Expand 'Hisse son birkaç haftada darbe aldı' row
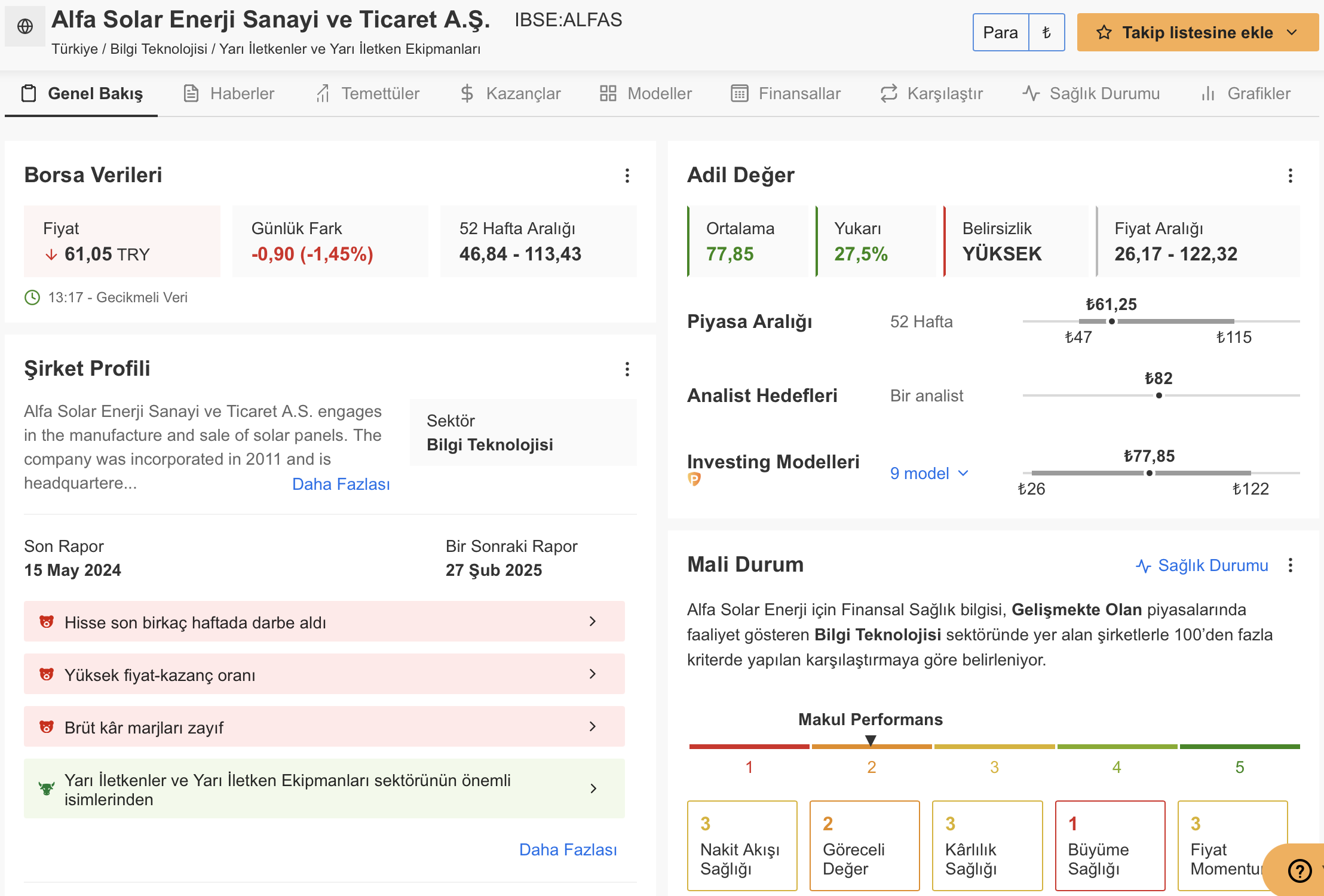The width and height of the screenshot is (1324, 896). pos(324,621)
